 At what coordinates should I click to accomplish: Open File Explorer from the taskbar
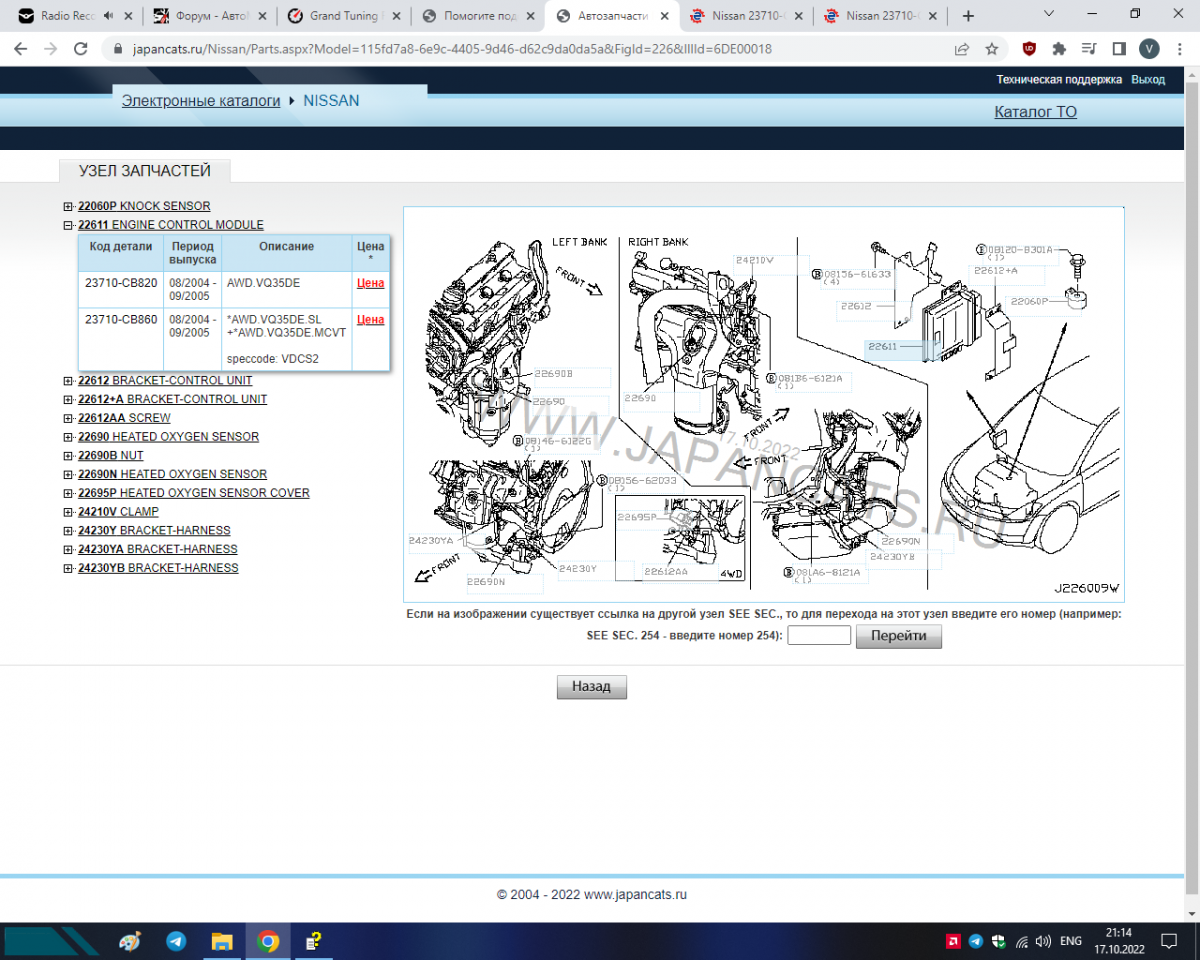click(x=222, y=941)
